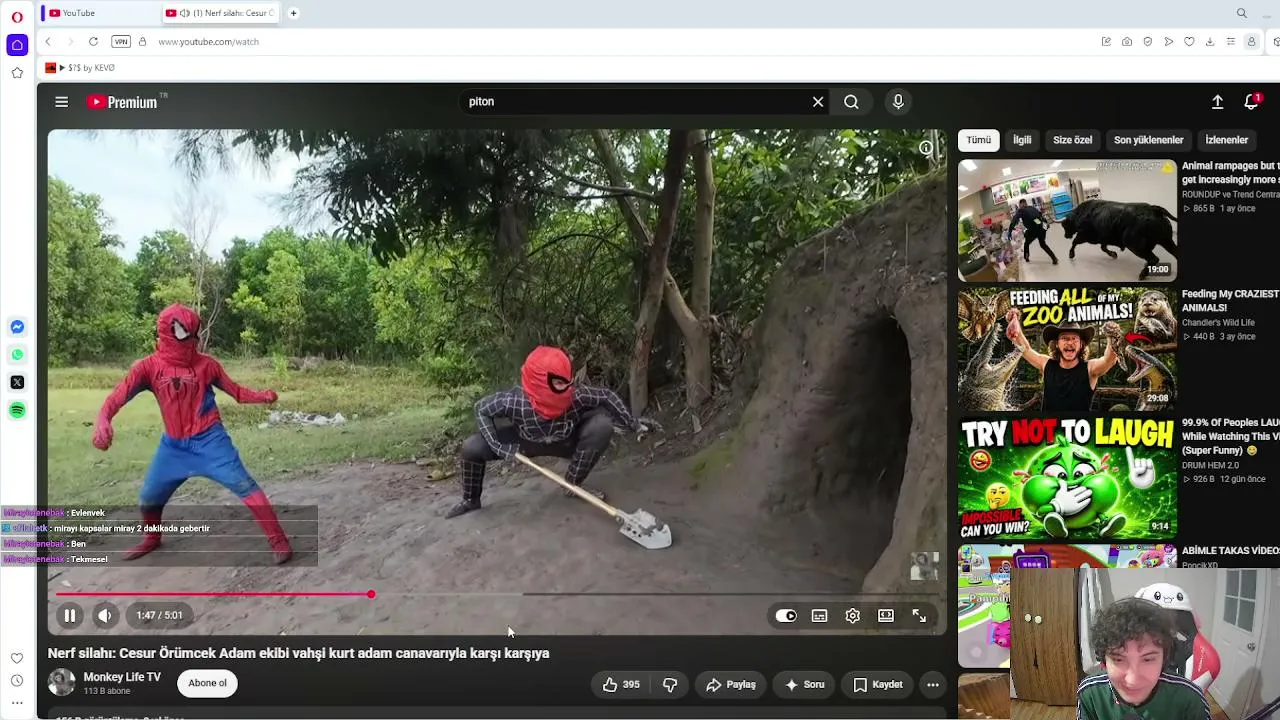Add page to bookmarks with toolbar heart
Image resolution: width=1280 pixels, height=720 pixels.
pos(1189,42)
